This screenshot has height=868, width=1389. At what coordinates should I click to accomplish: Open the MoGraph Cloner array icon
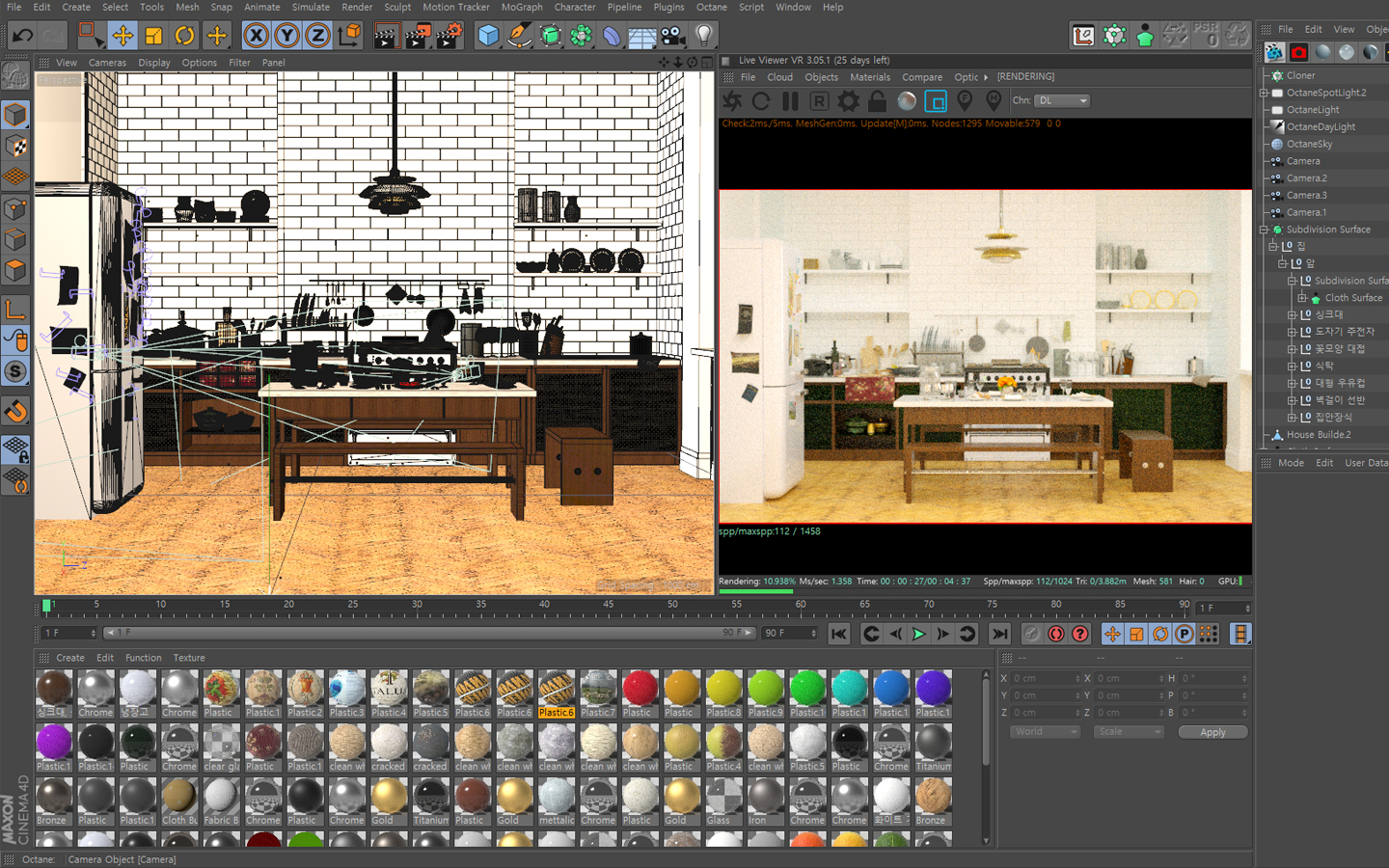pos(582,36)
